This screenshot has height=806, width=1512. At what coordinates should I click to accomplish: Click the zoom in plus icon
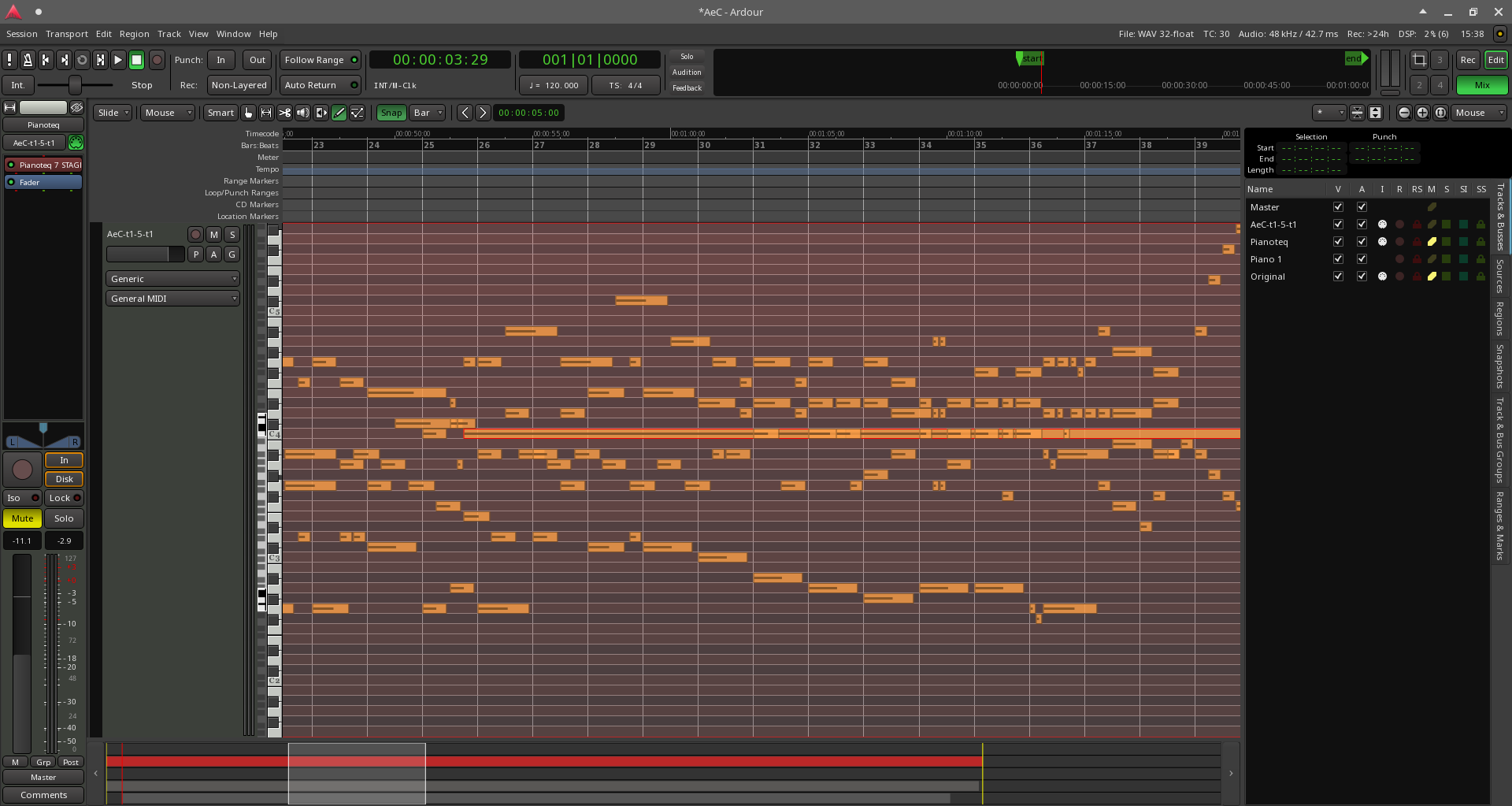coord(1422,113)
